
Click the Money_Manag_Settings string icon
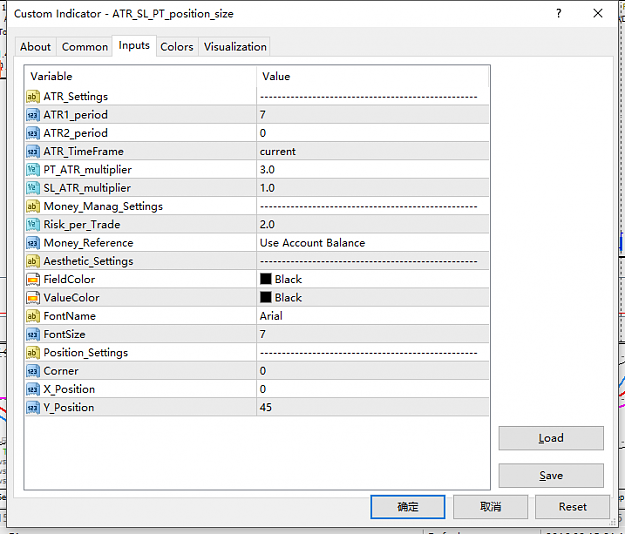click(33, 206)
